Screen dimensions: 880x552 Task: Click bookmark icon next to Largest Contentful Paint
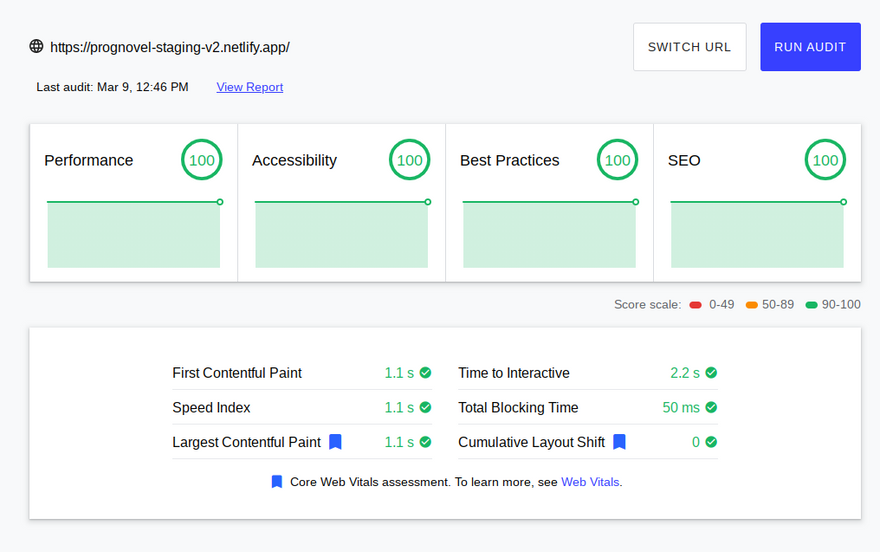336,442
